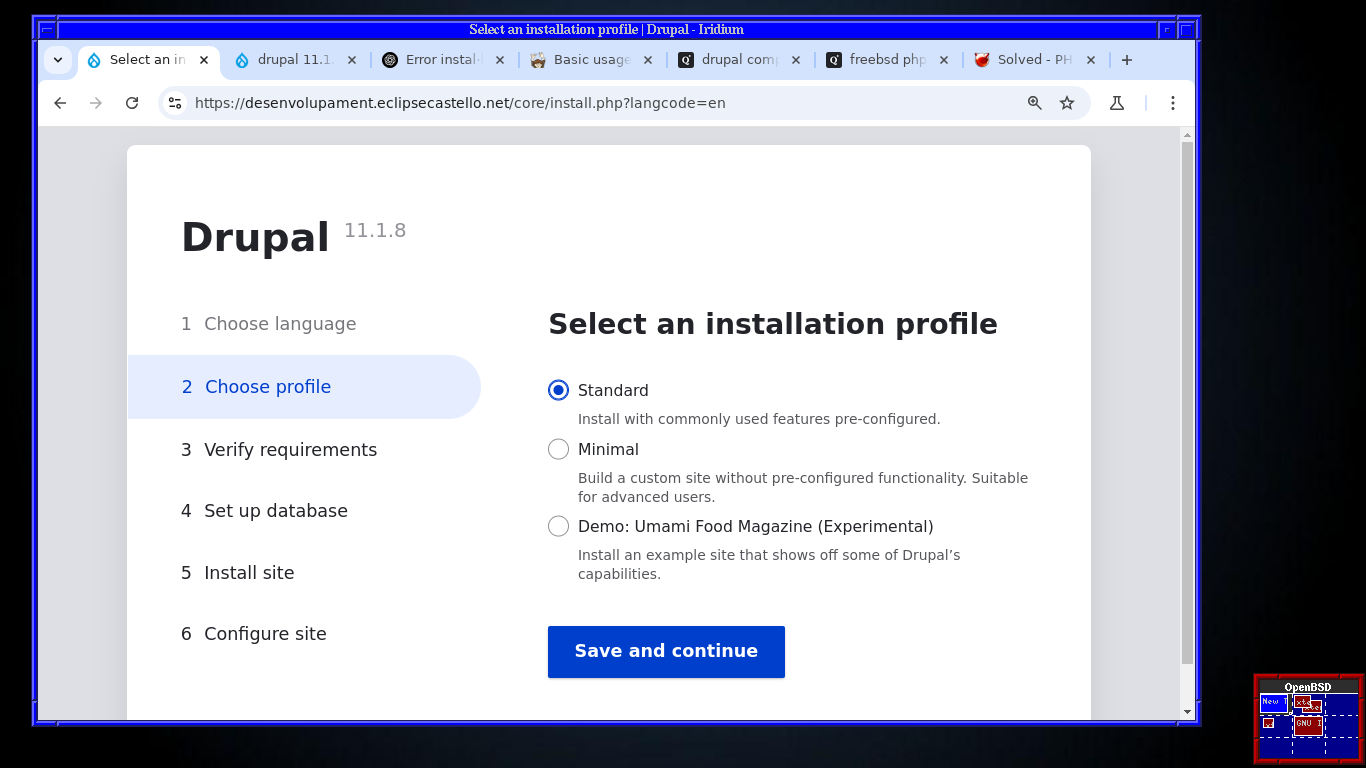This screenshot has height=768, width=1366.
Task: Go back to the previous page
Action: [x=60, y=103]
